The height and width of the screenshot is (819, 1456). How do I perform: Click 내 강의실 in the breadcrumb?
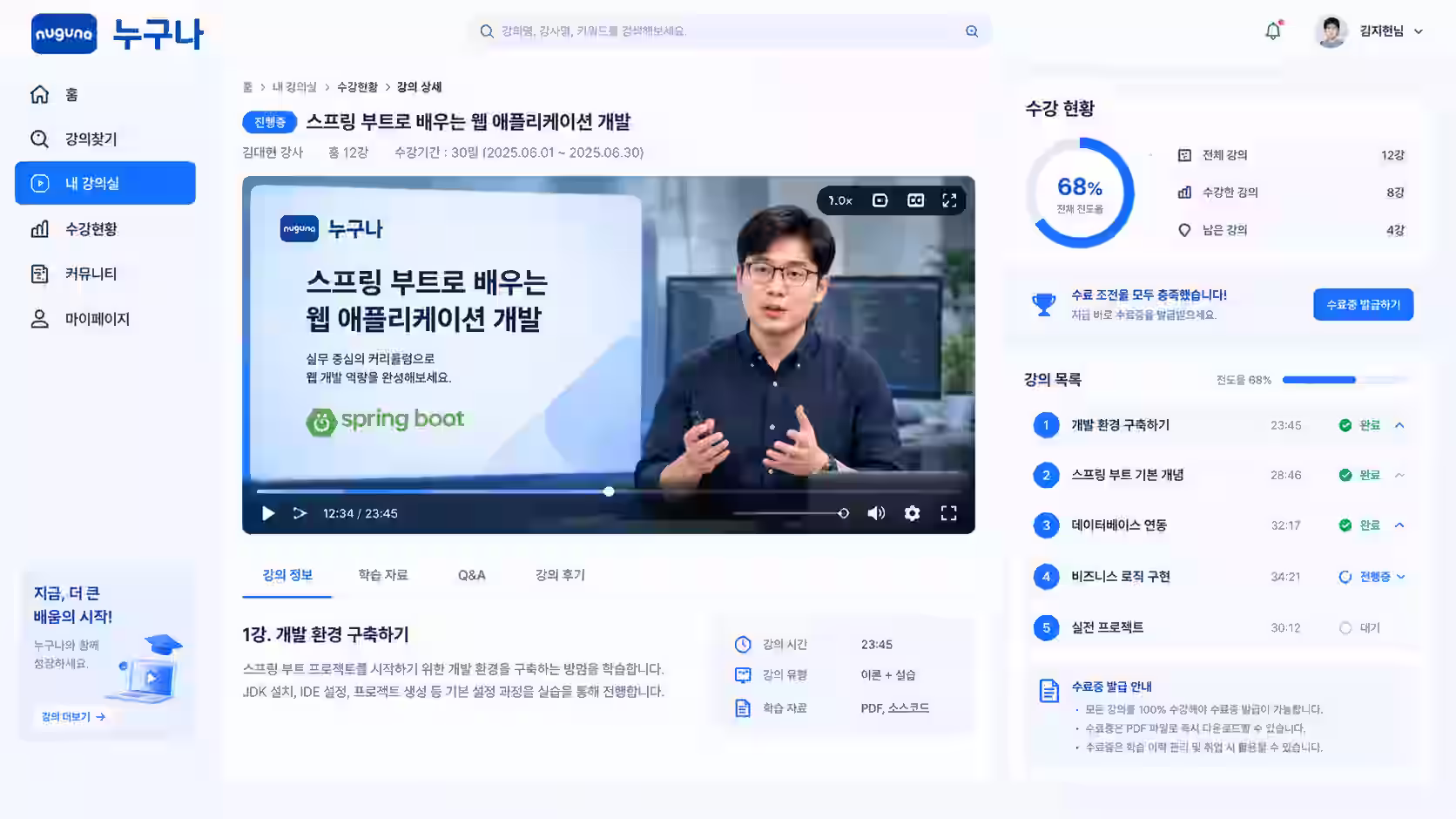click(x=294, y=87)
